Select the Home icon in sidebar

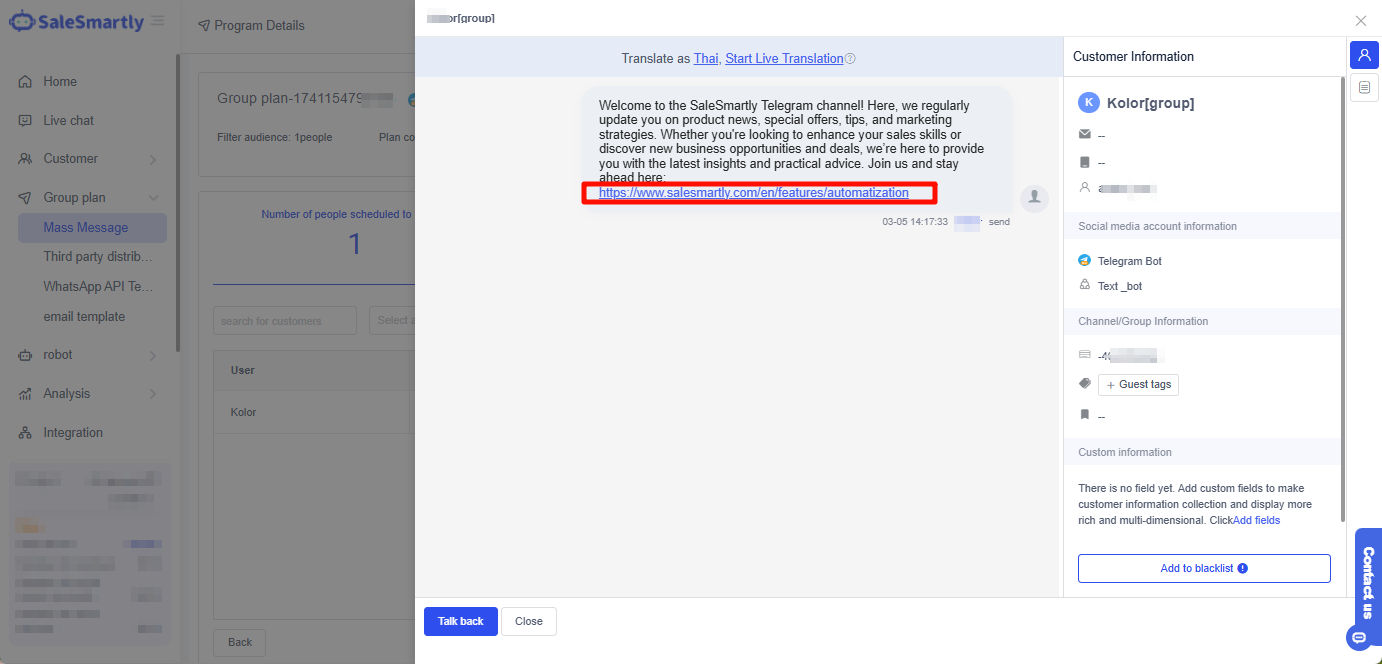27,81
